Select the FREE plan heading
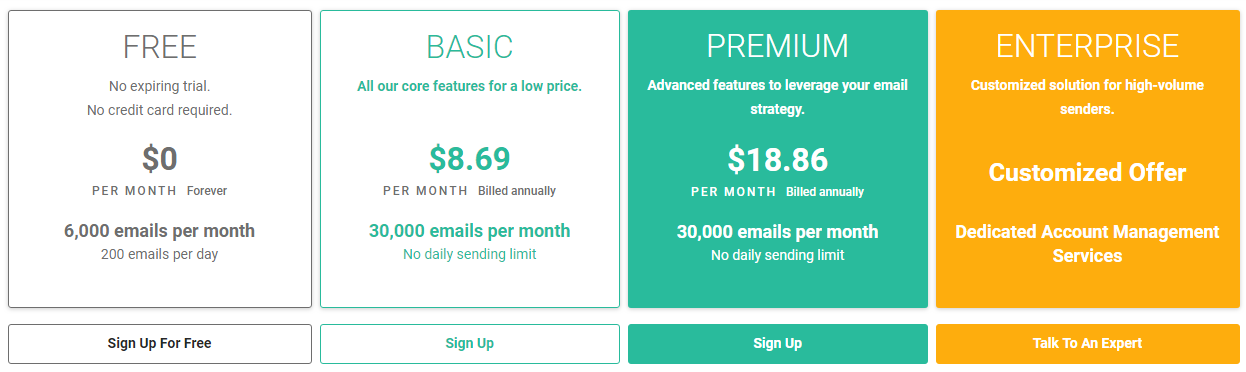Screen dimensions: 1246x372 [160, 47]
